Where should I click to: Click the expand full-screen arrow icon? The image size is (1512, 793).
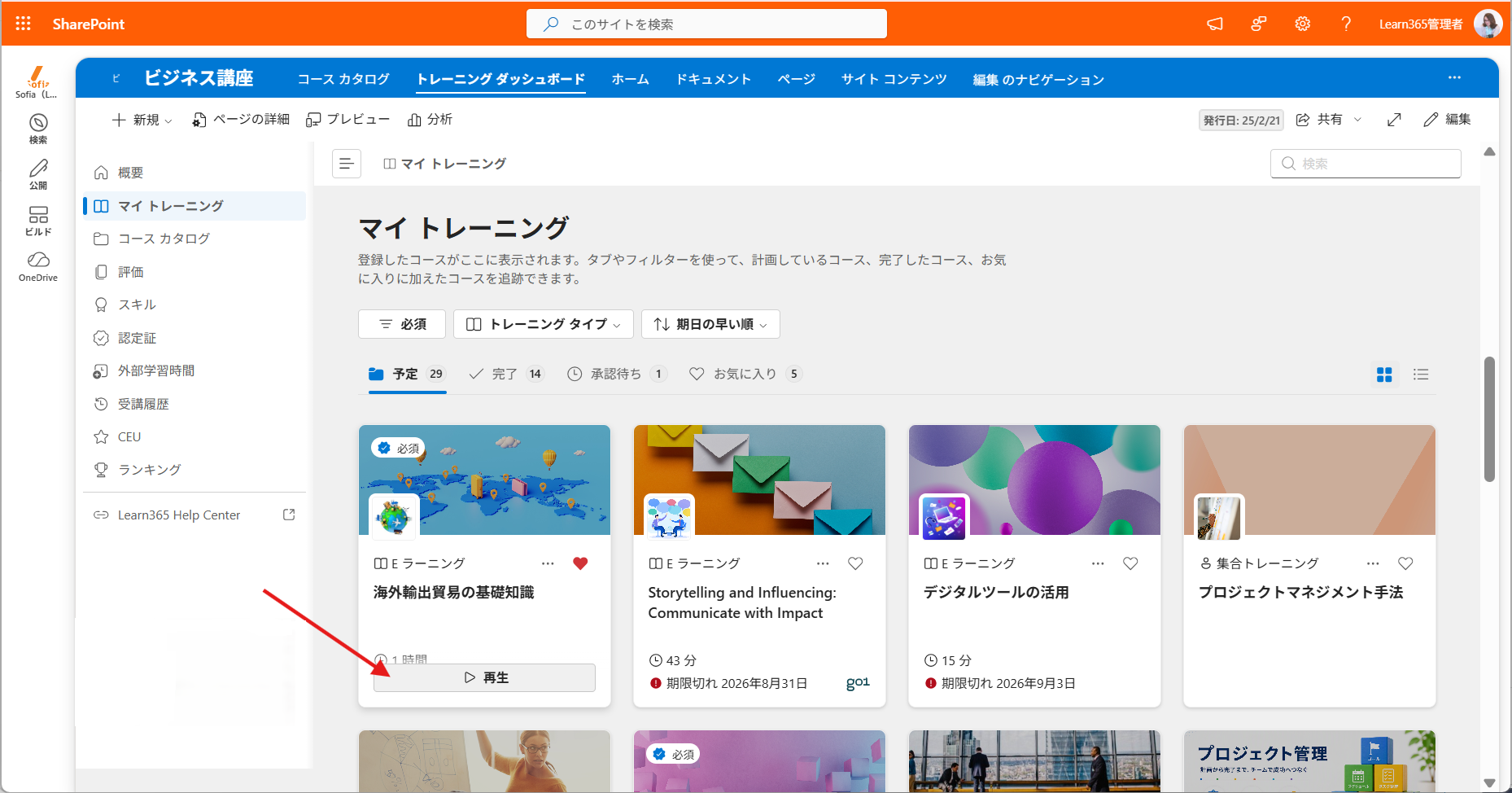pyautogui.click(x=1394, y=120)
